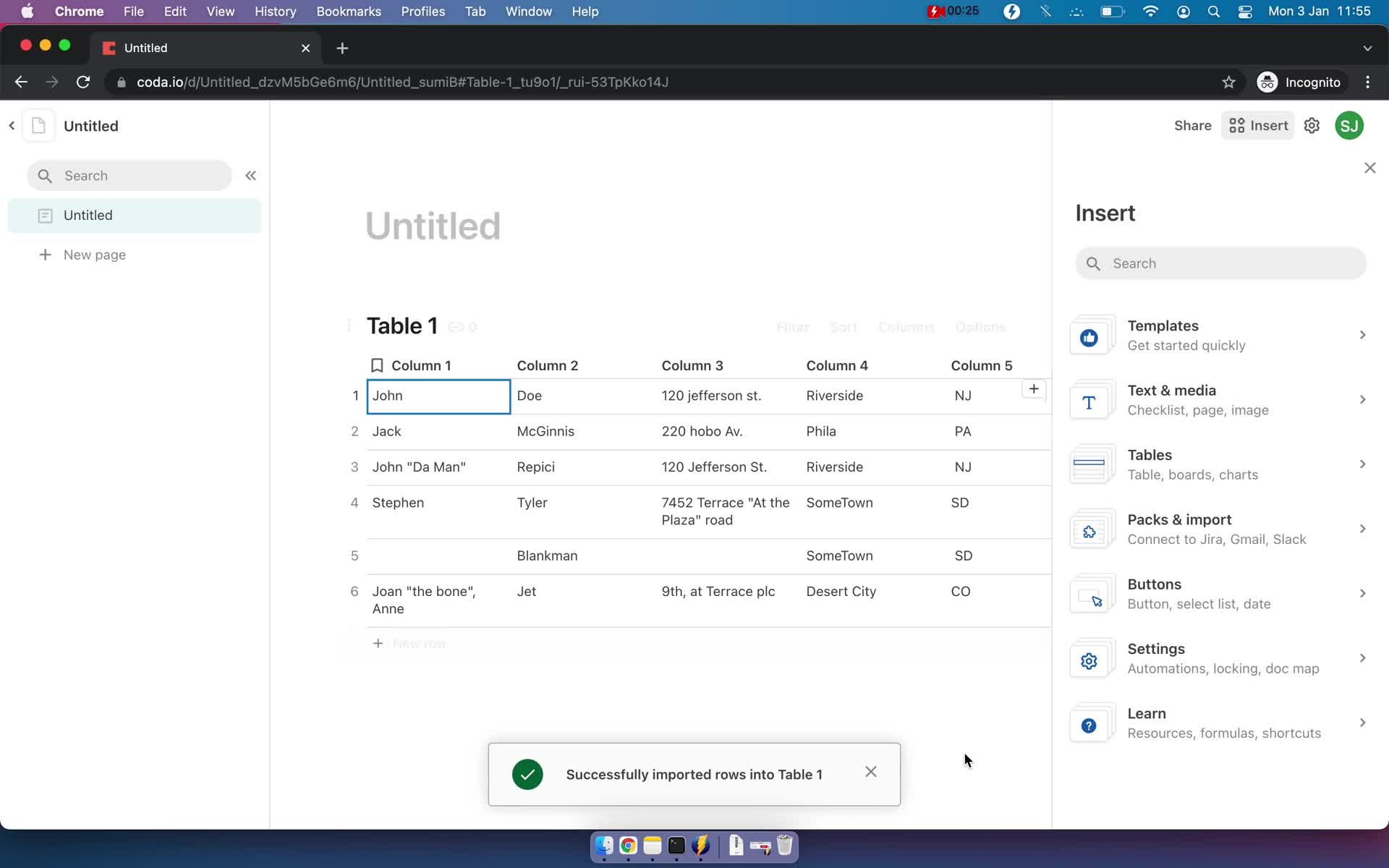This screenshot has height=868, width=1389.
Task: Click the Options button in Table 1
Action: click(x=980, y=326)
